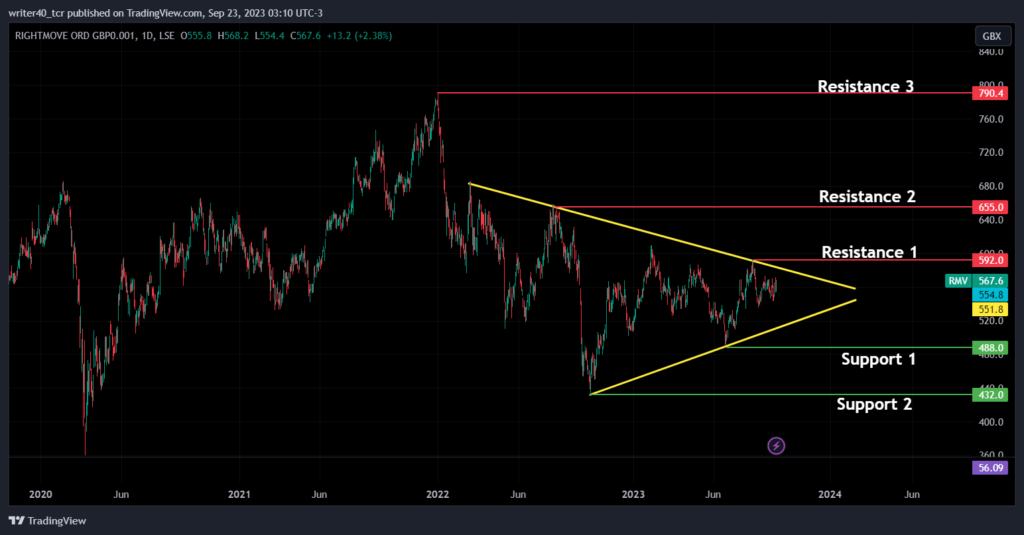
Task: Click the 400.0 price scale tick
Action: point(991,422)
